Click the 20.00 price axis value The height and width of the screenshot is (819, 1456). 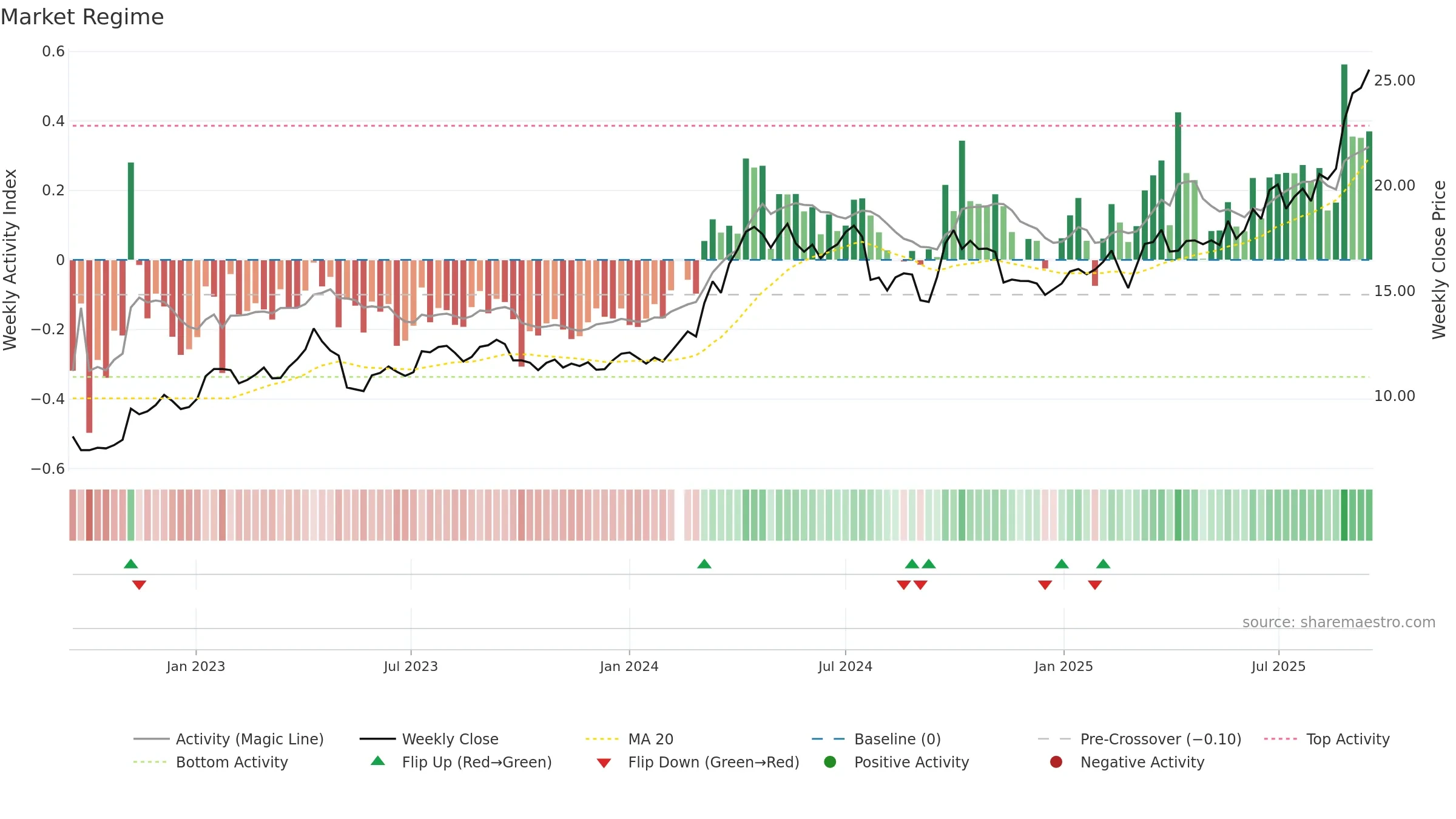[x=1394, y=186]
